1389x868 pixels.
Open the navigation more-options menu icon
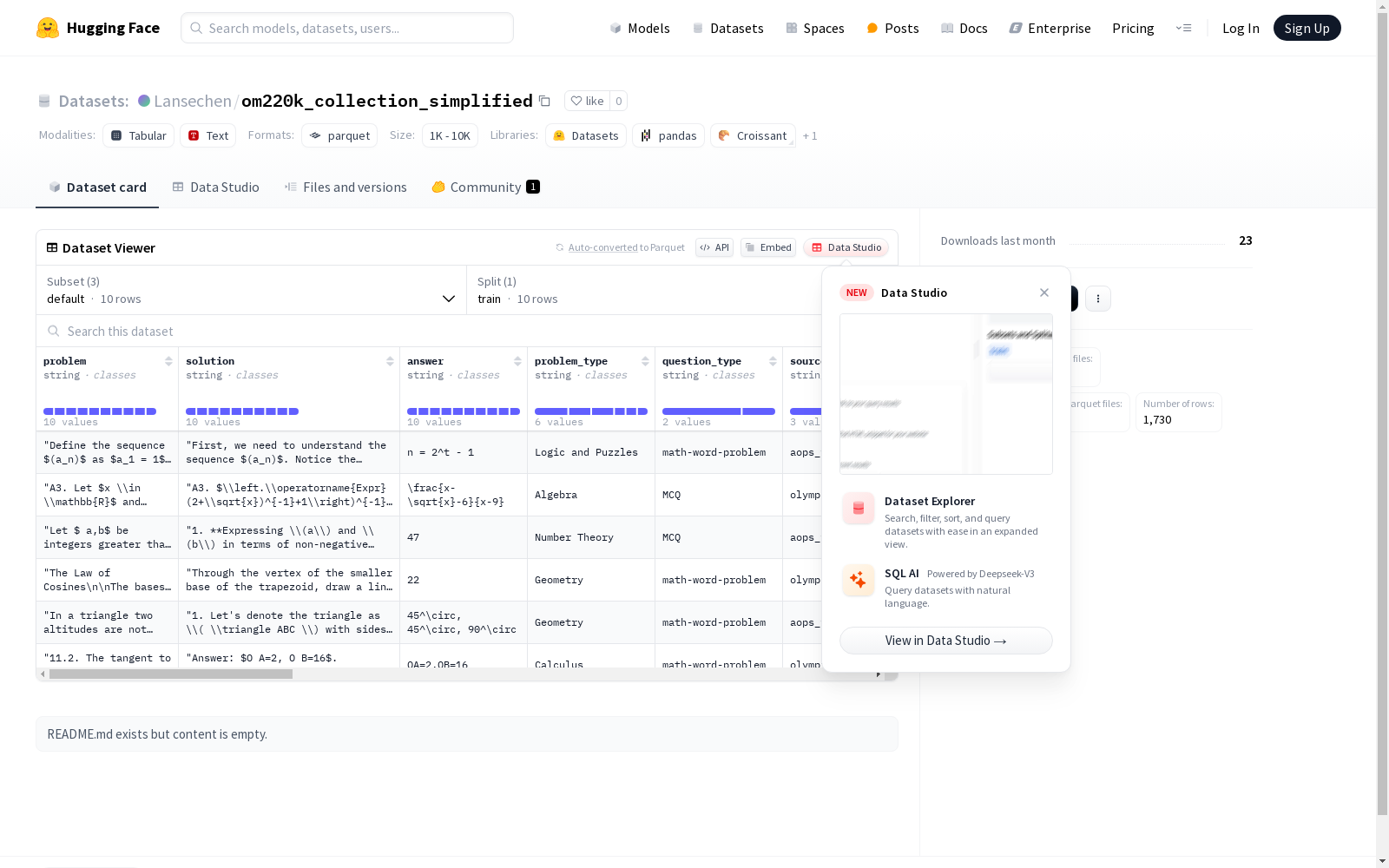tap(1183, 28)
